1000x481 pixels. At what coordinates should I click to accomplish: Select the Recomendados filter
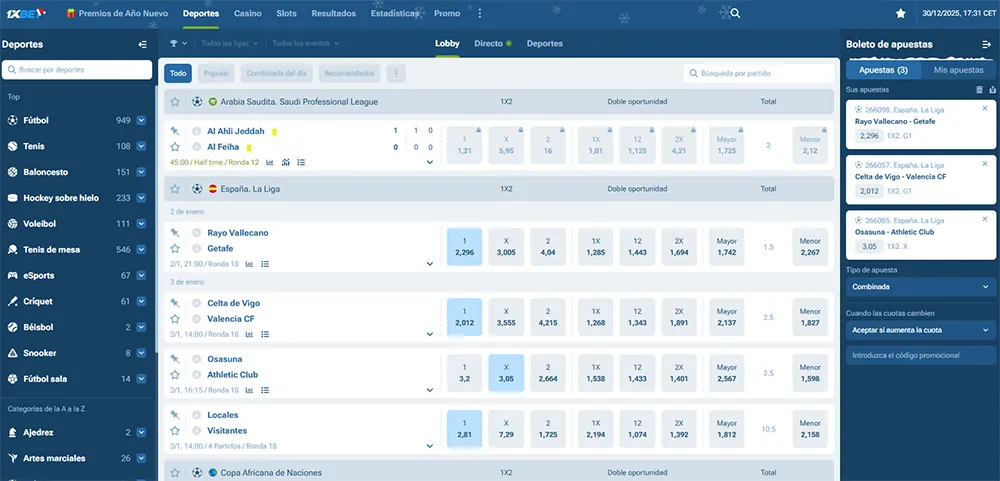coord(349,73)
